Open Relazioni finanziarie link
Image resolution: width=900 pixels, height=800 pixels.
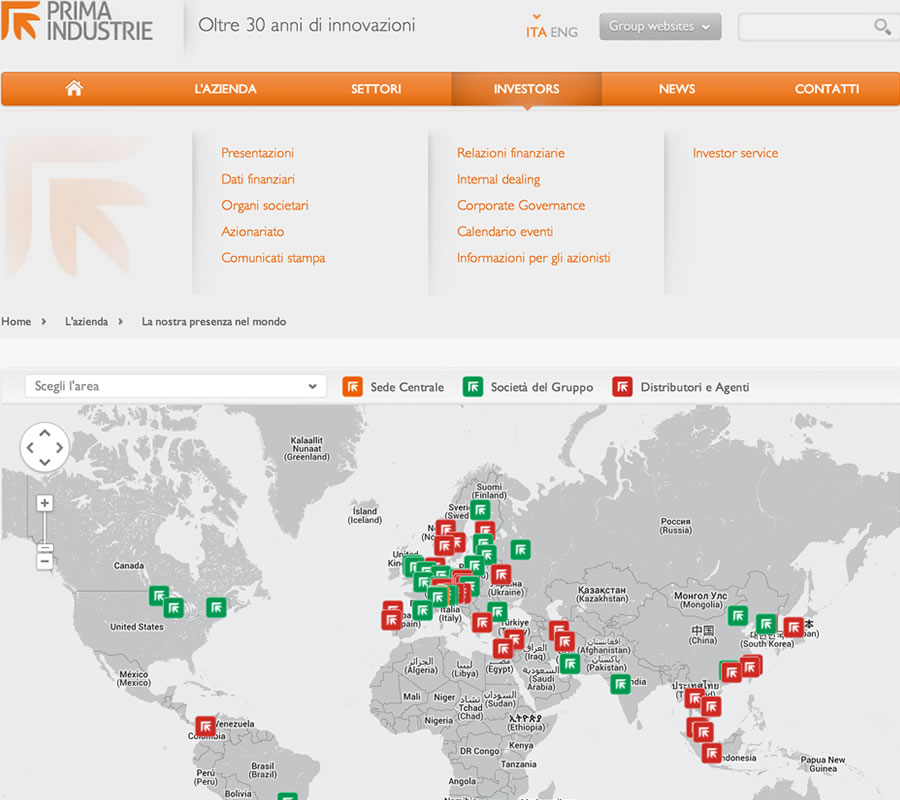coord(511,153)
